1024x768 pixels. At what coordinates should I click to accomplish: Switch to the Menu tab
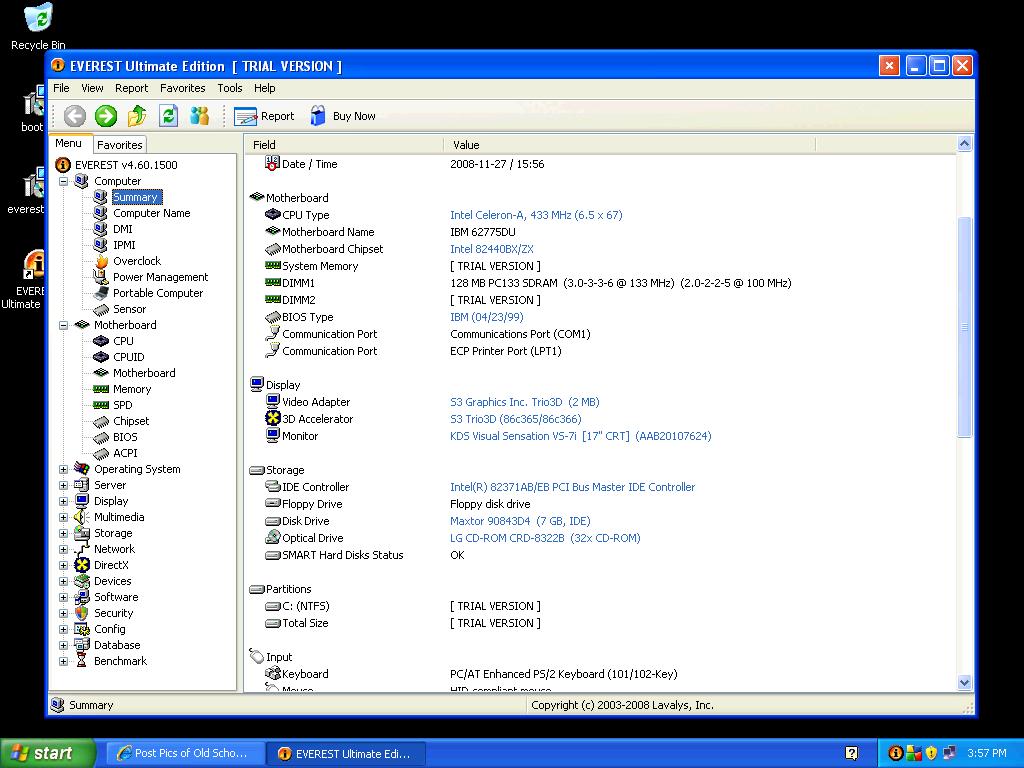[x=69, y=144]
